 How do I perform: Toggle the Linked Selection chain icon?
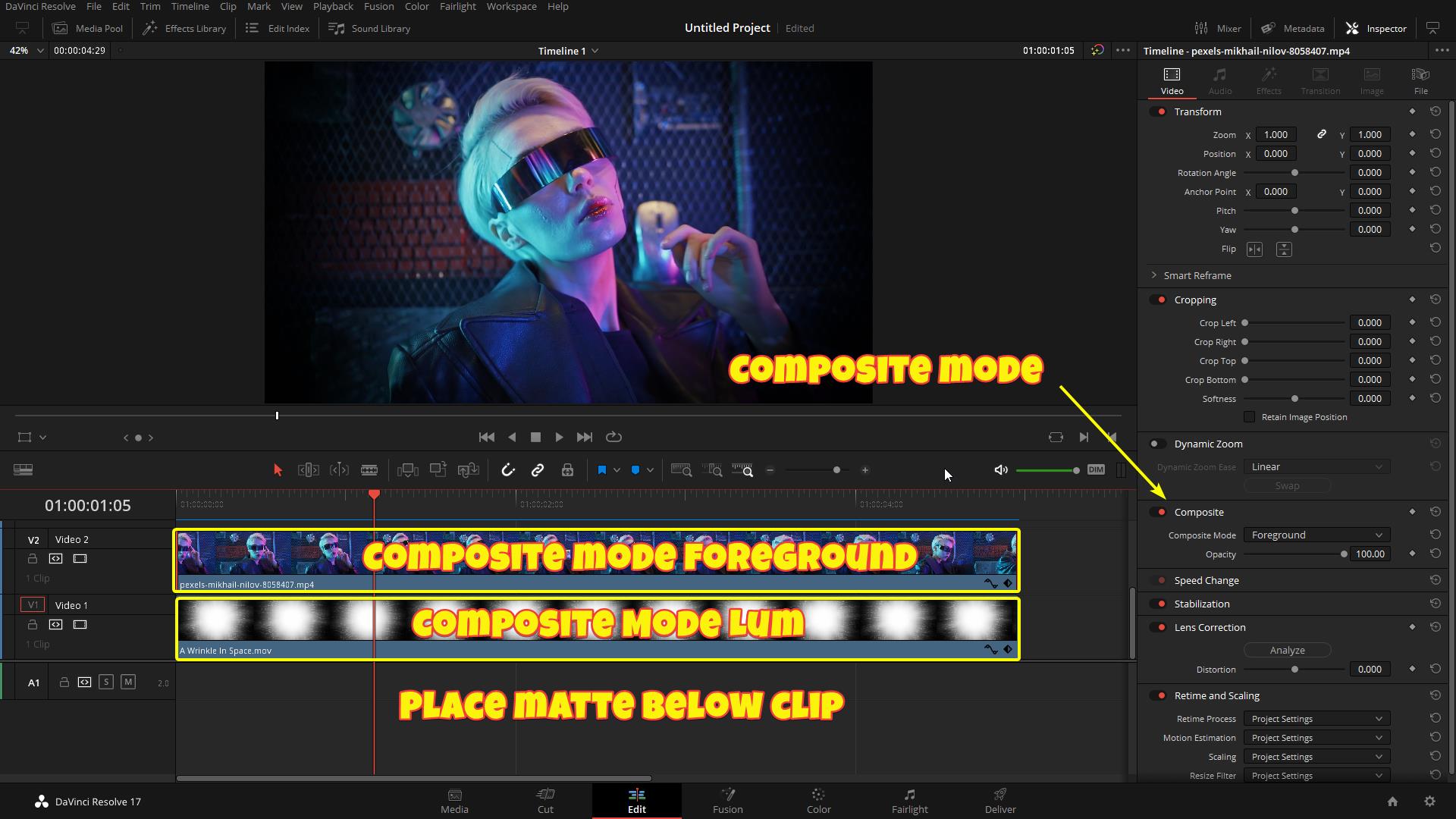point(538,470)
